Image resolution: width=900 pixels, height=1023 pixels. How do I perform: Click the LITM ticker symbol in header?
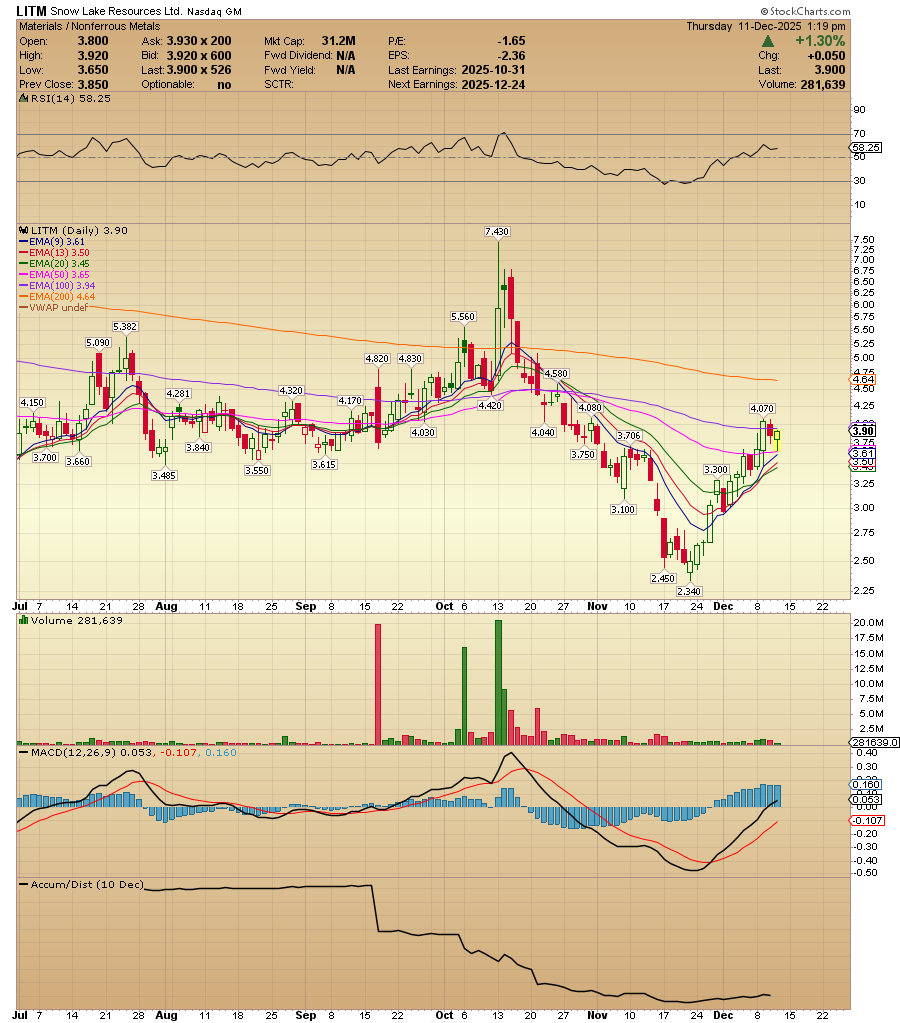(x=31, y=11)
